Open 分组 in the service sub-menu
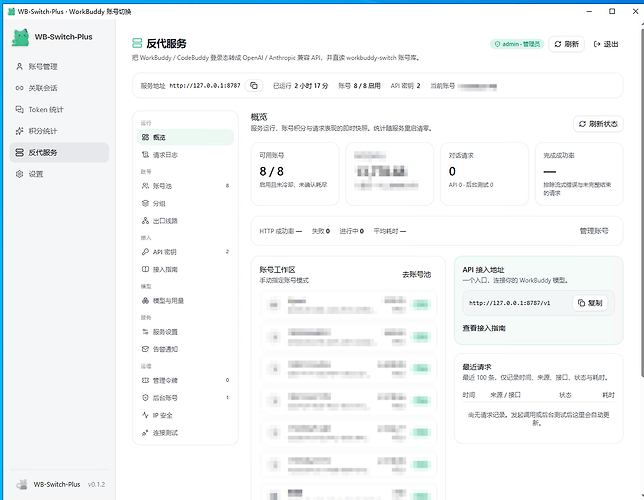The image size is (644, 500). [x=185, y=203]
